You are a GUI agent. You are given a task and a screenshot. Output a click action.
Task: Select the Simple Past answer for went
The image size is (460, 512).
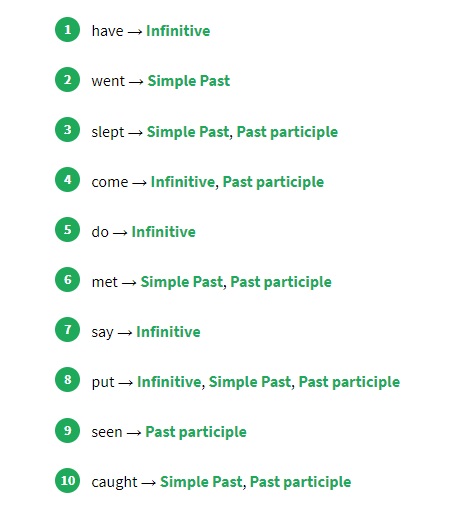[189, 81]
